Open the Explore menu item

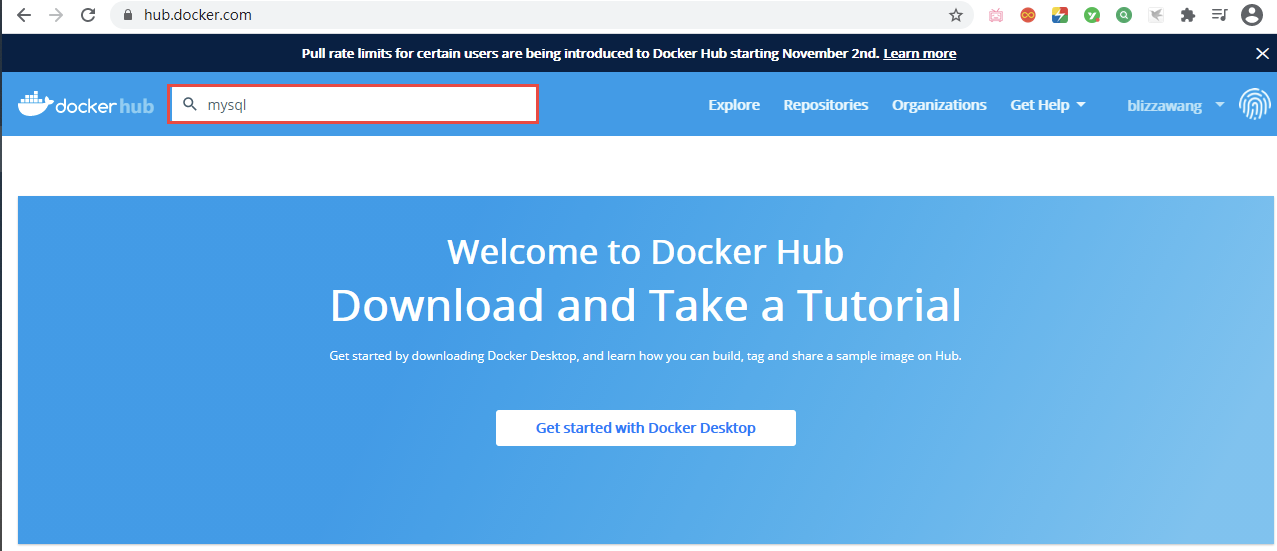point(733,105)
